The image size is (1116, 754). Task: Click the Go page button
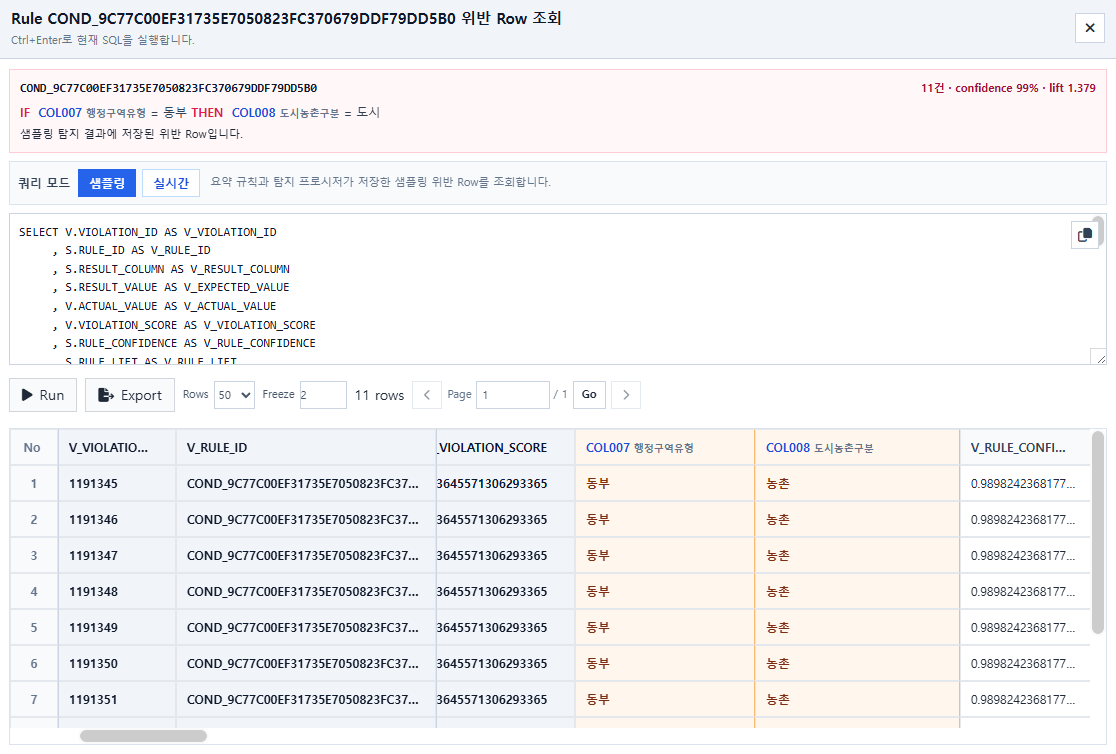tap(589, 394)
